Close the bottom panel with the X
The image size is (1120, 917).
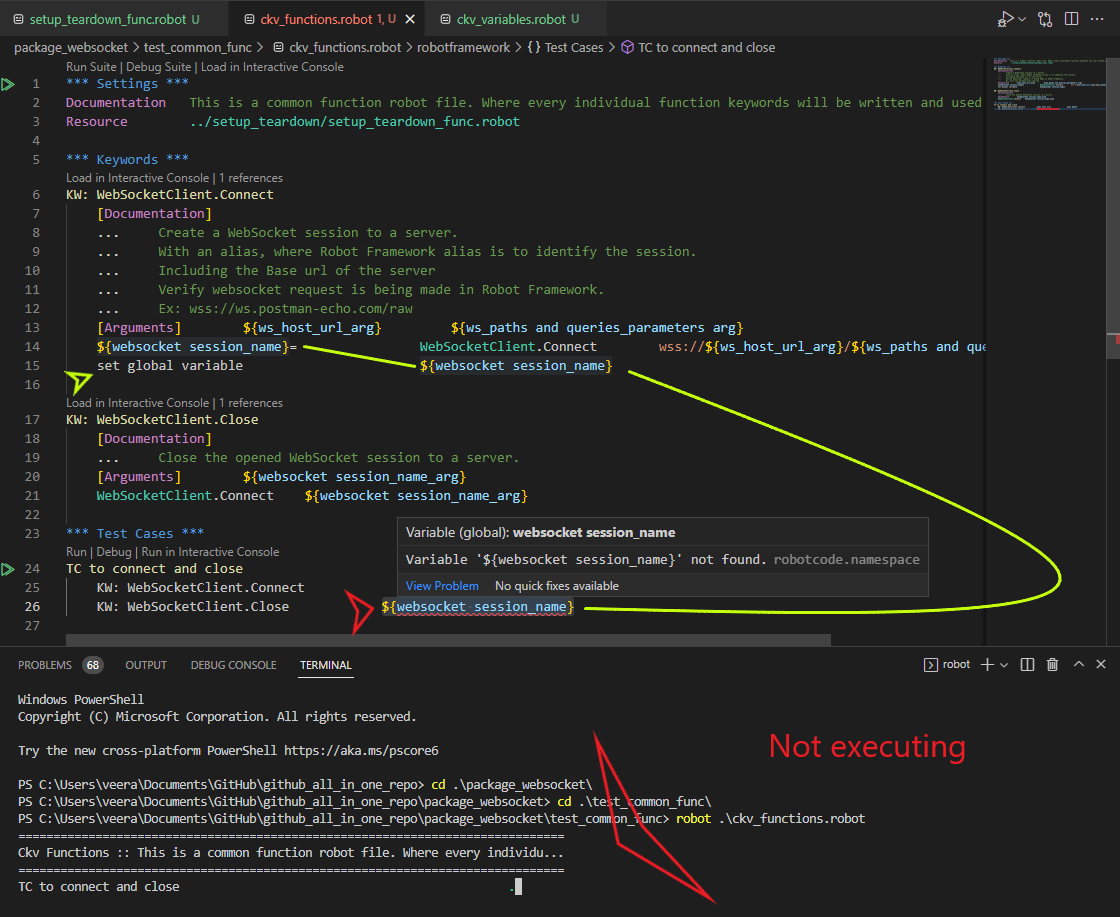tap(1101, 663)
